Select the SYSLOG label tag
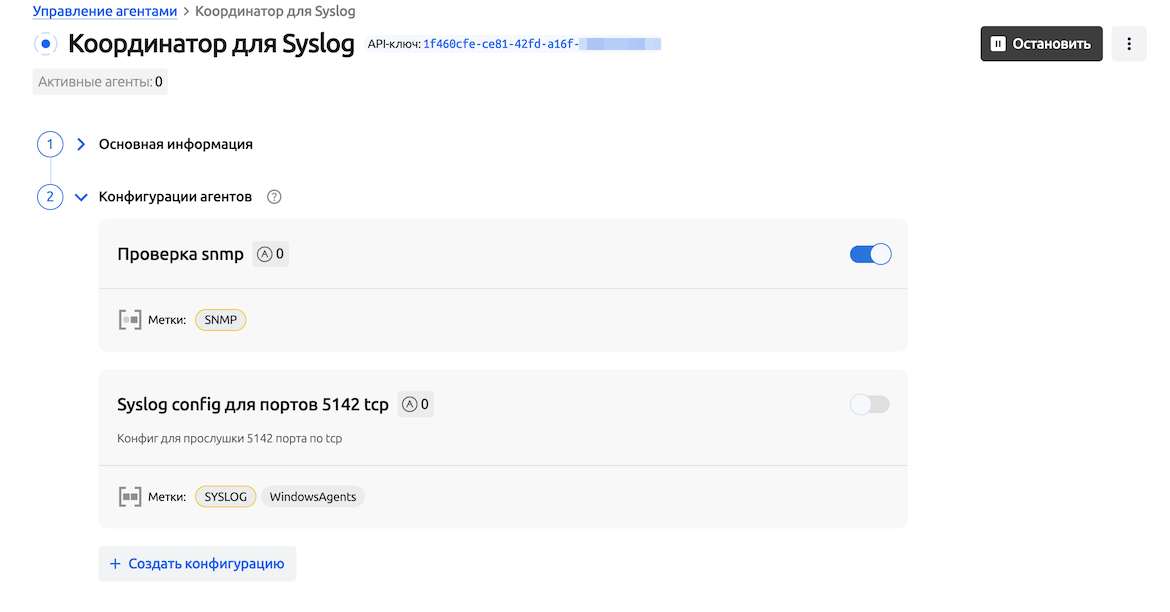This screenshot has width=1170, height=612. point(225,497)
